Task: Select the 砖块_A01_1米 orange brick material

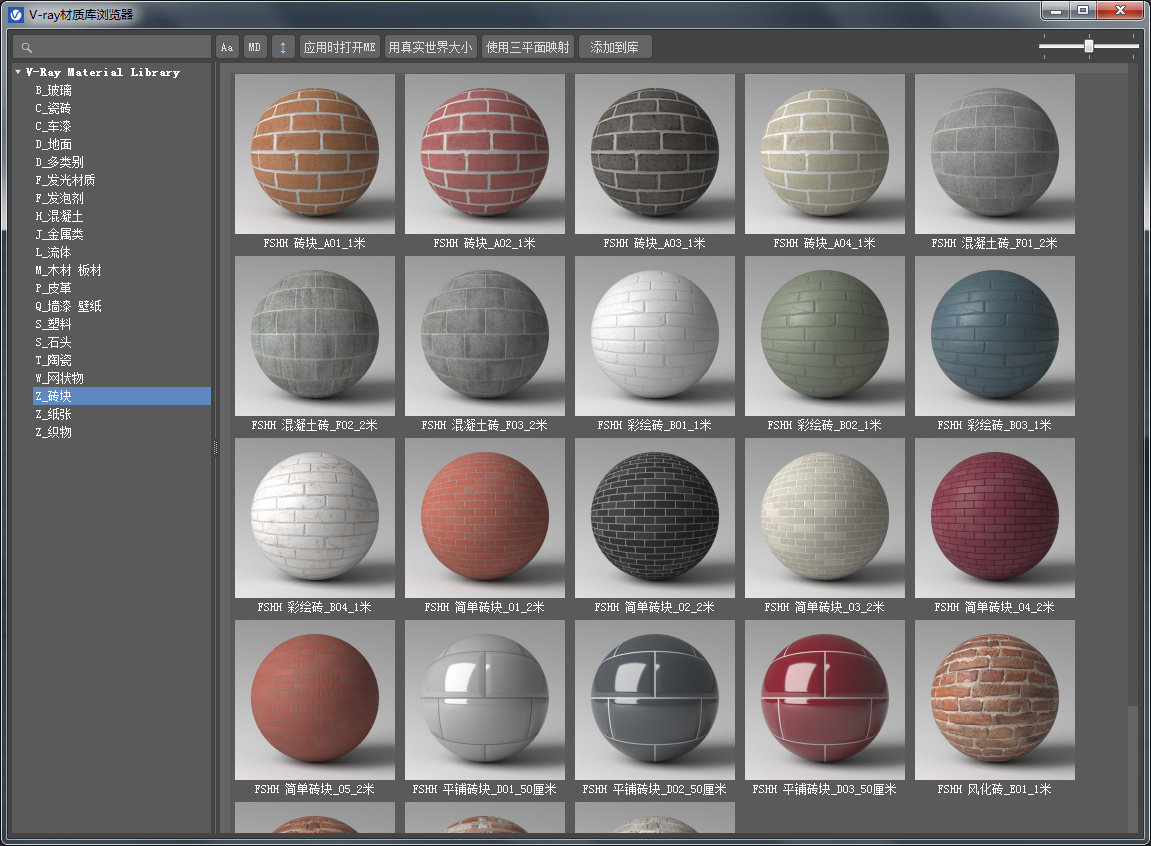Action: 315,154
